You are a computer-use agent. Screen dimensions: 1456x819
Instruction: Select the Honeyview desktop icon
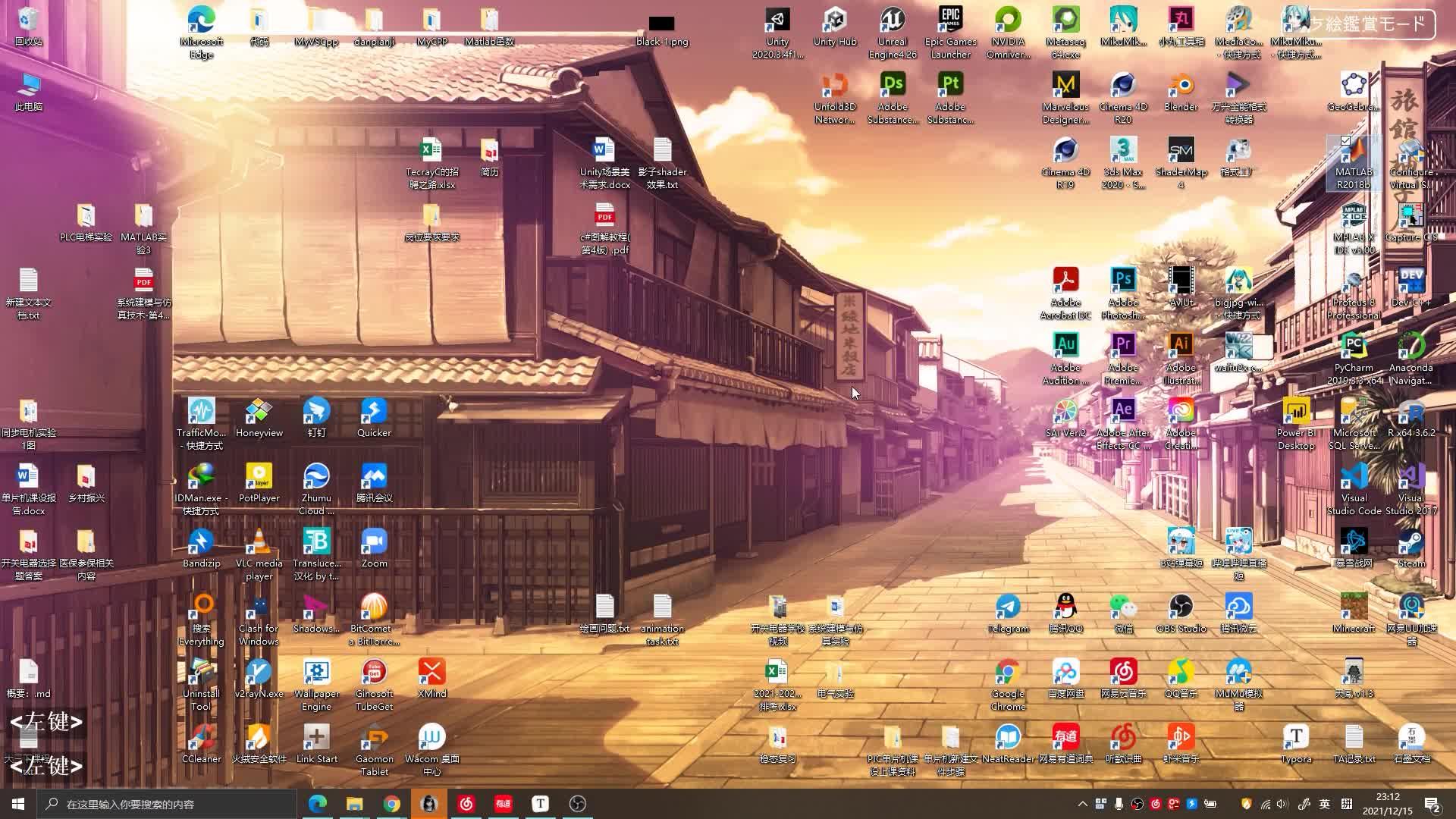pyautogui.click(x=259, y=419)
